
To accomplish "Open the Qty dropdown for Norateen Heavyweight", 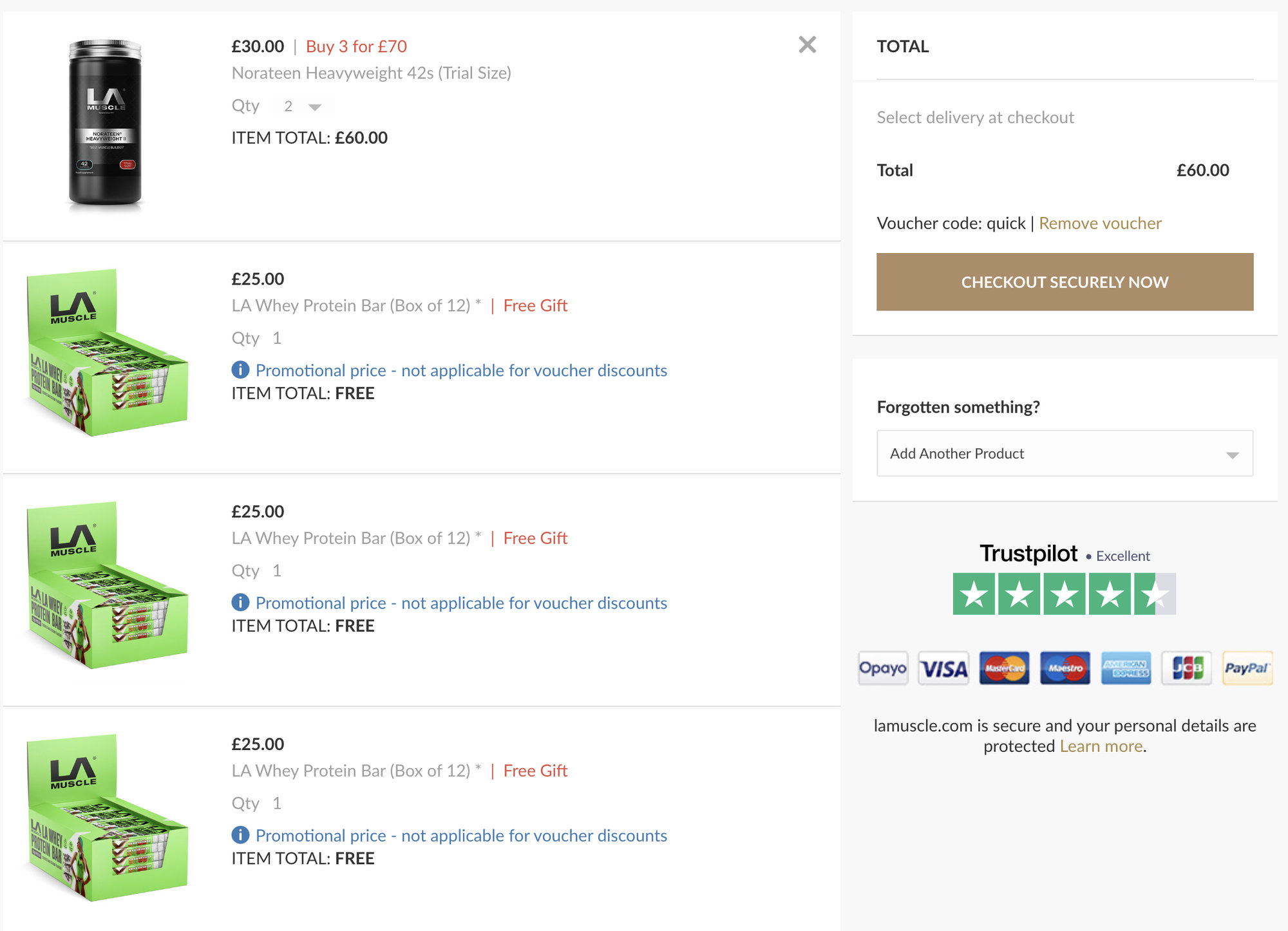I will coord(303,106).
